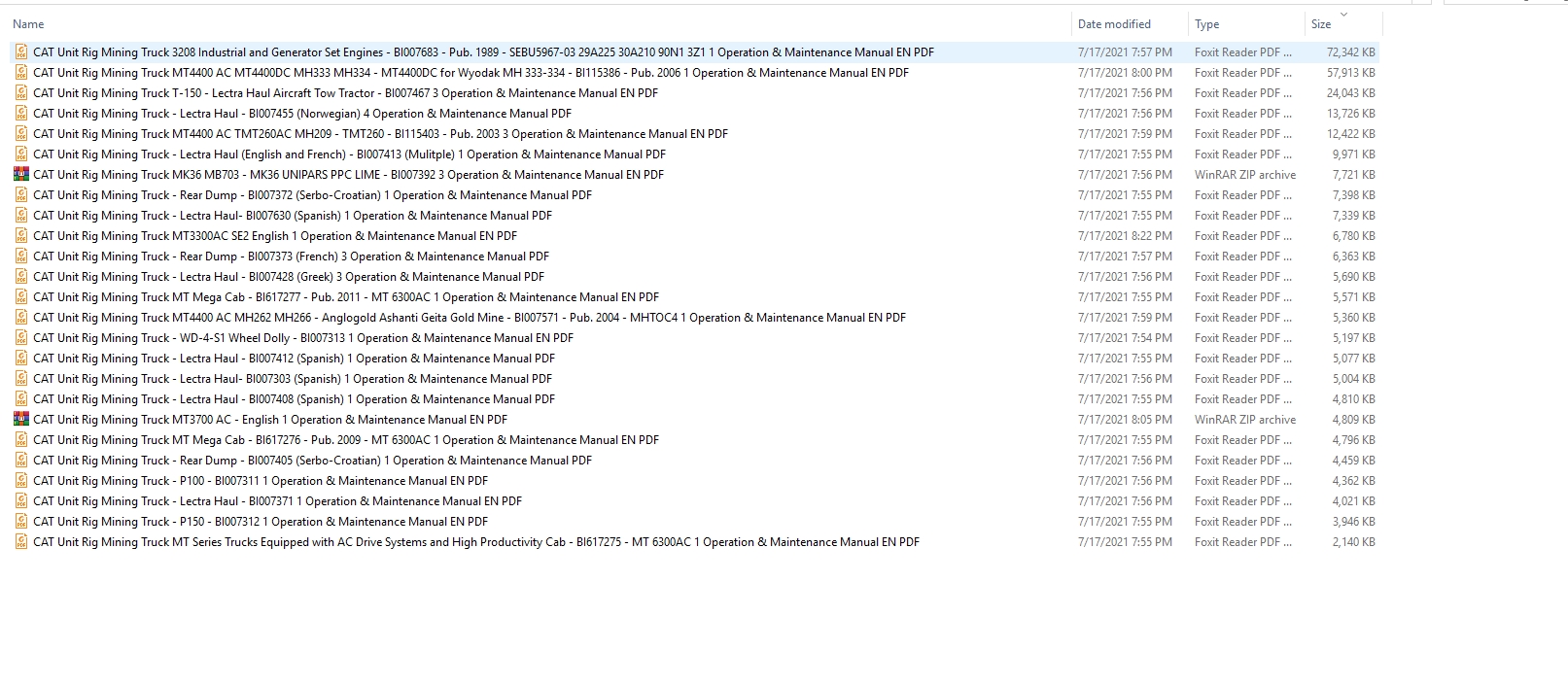Select the MT Series Trucks High Productivity Cab BI617275 file name
The width and height of the screenshot is (1568, 685).
476,542
